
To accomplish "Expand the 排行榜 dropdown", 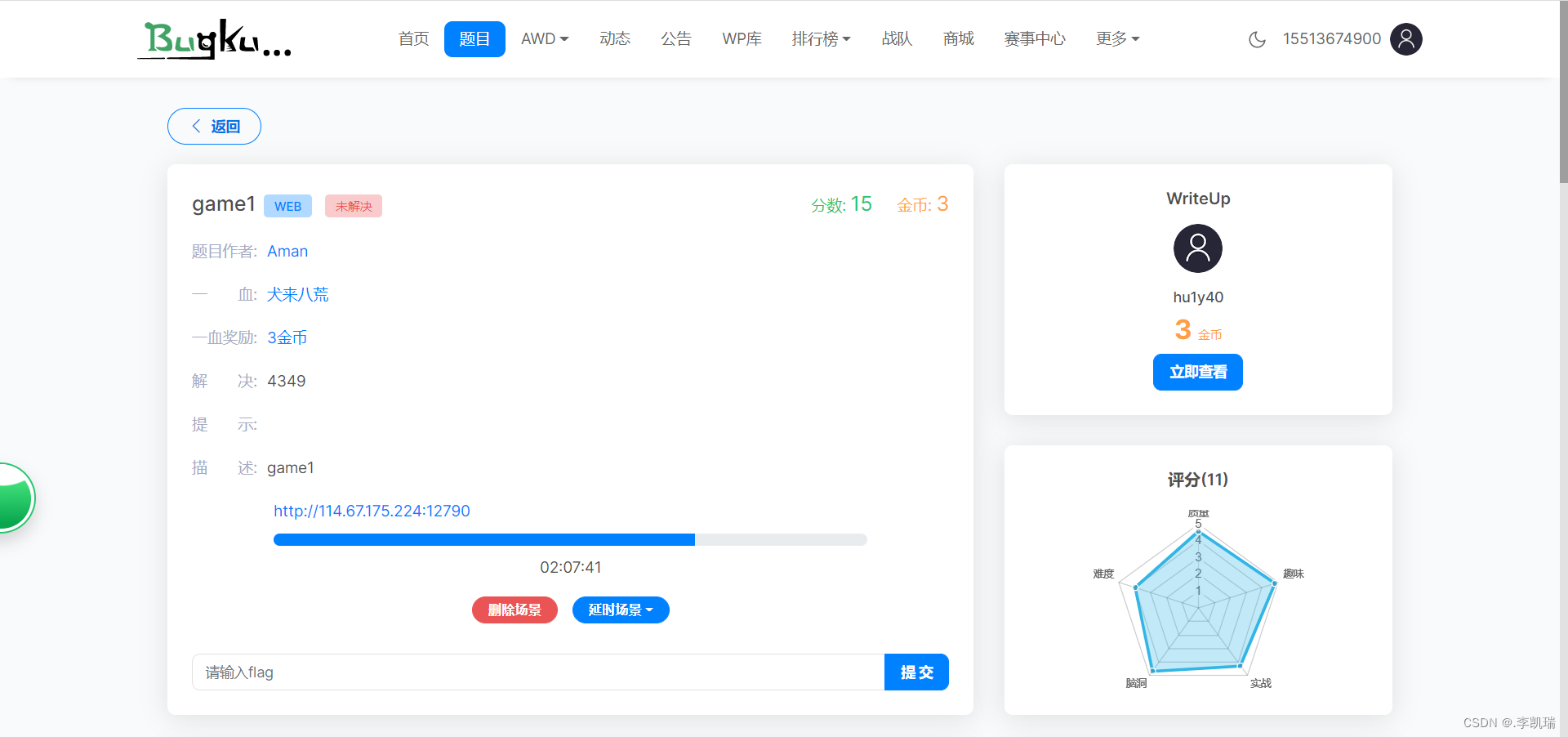I will 821,39.
